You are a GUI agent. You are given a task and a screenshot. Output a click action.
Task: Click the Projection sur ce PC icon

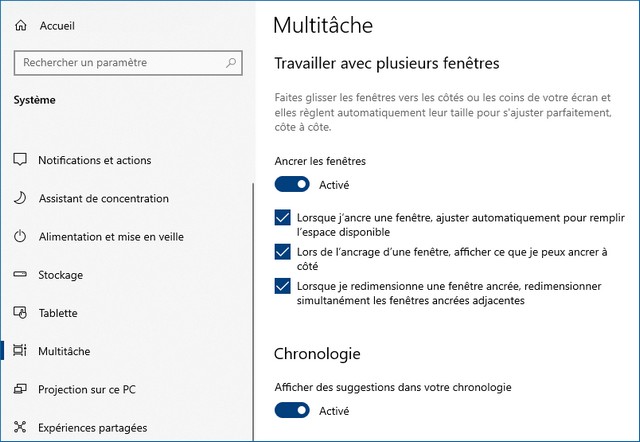(20, 389)
